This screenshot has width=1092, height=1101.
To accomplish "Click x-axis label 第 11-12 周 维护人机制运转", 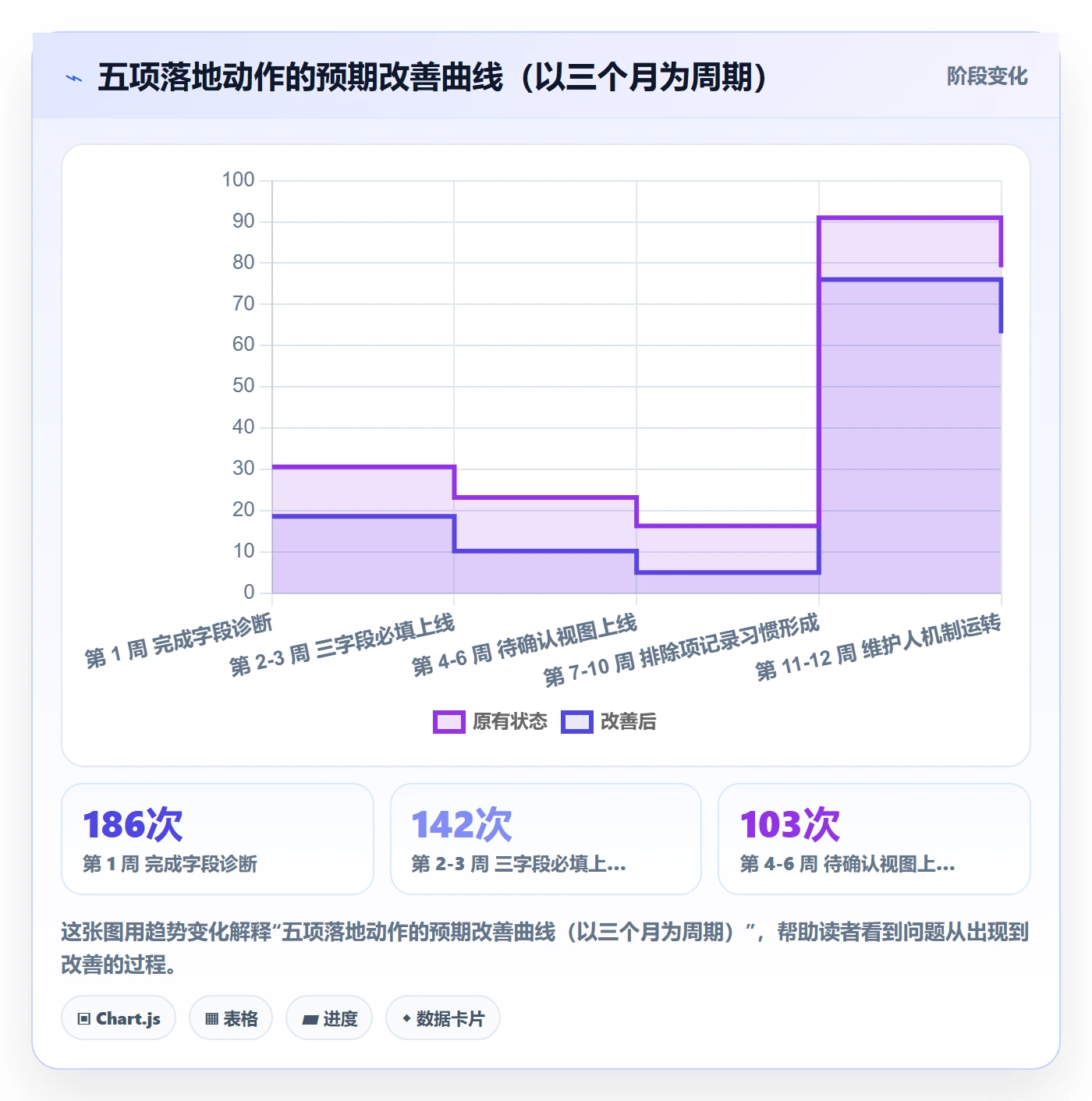I will tap(878, 647).
